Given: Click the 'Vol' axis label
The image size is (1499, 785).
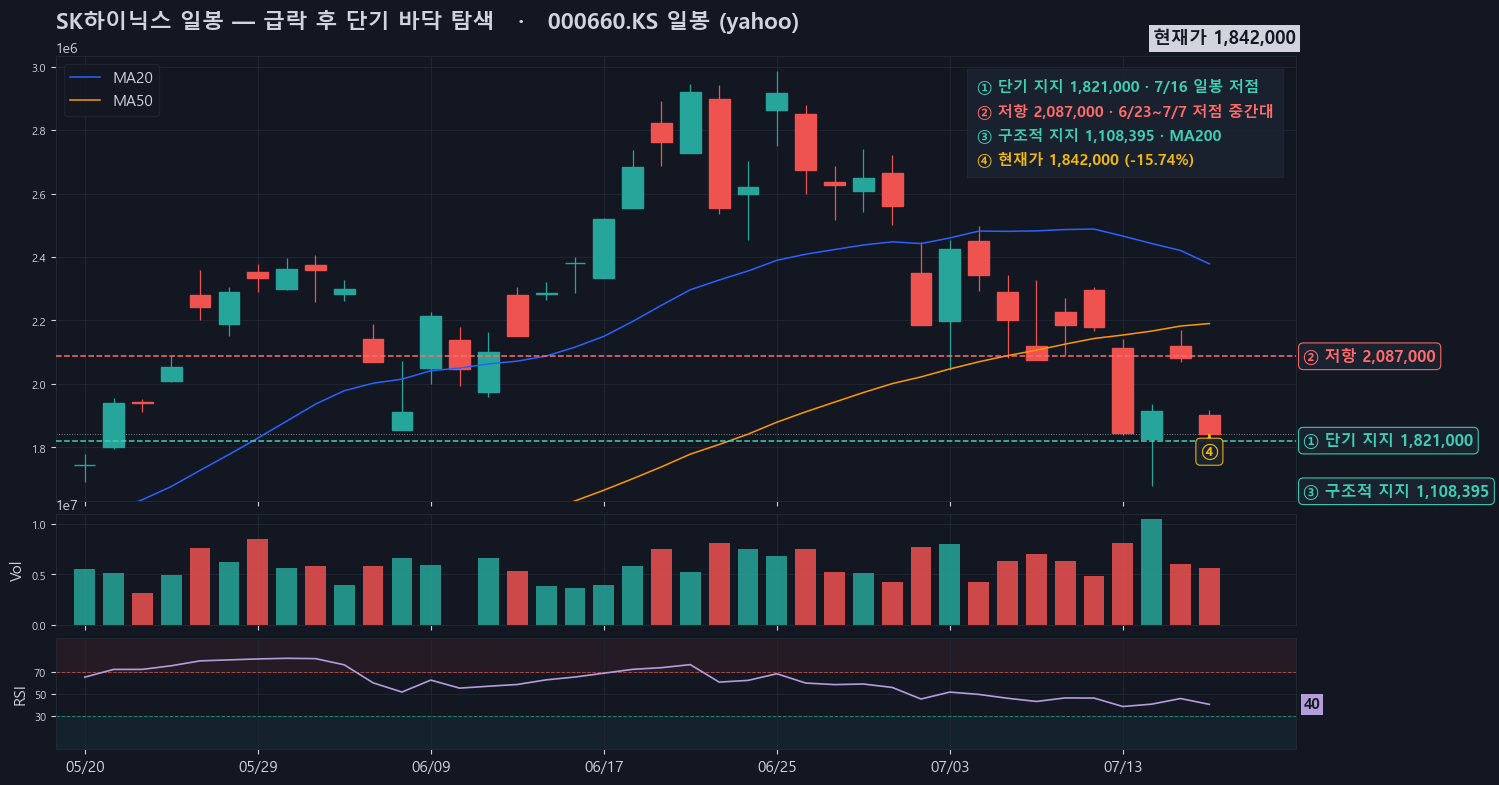Looking at the screenshot, I should [x=15, y=570].
